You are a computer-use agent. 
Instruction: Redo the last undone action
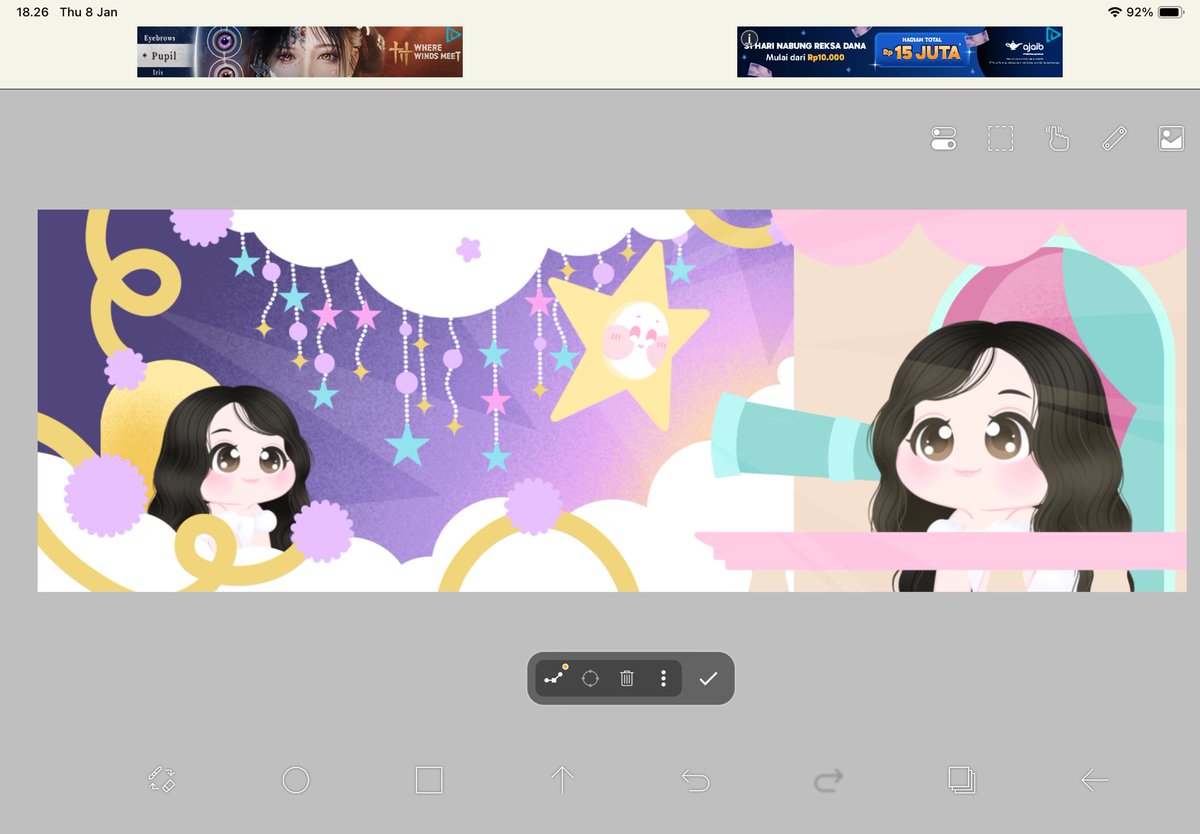click(829, 781)
